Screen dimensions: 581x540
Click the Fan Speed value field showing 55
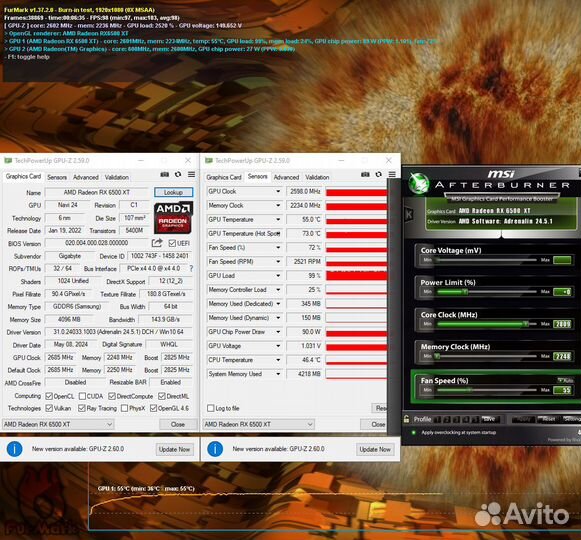tap(562, 390)
